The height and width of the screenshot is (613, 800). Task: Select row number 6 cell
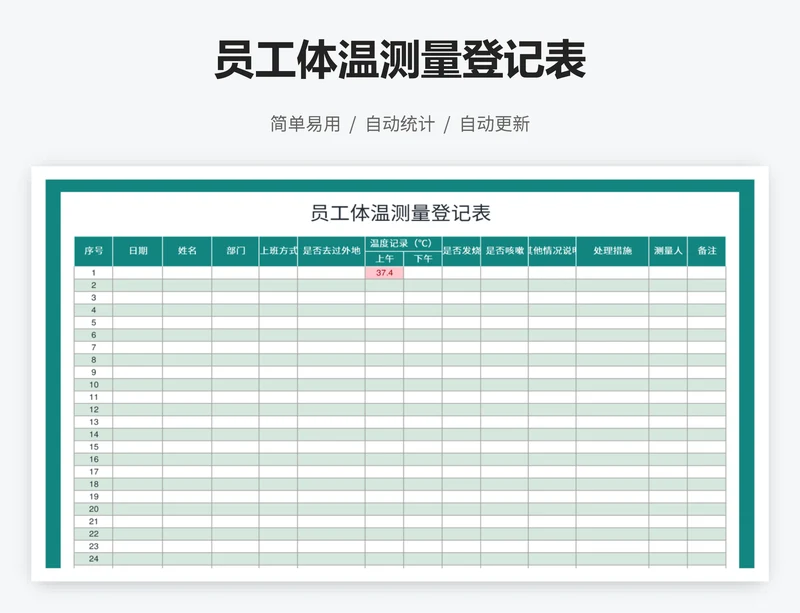point(93,335)
